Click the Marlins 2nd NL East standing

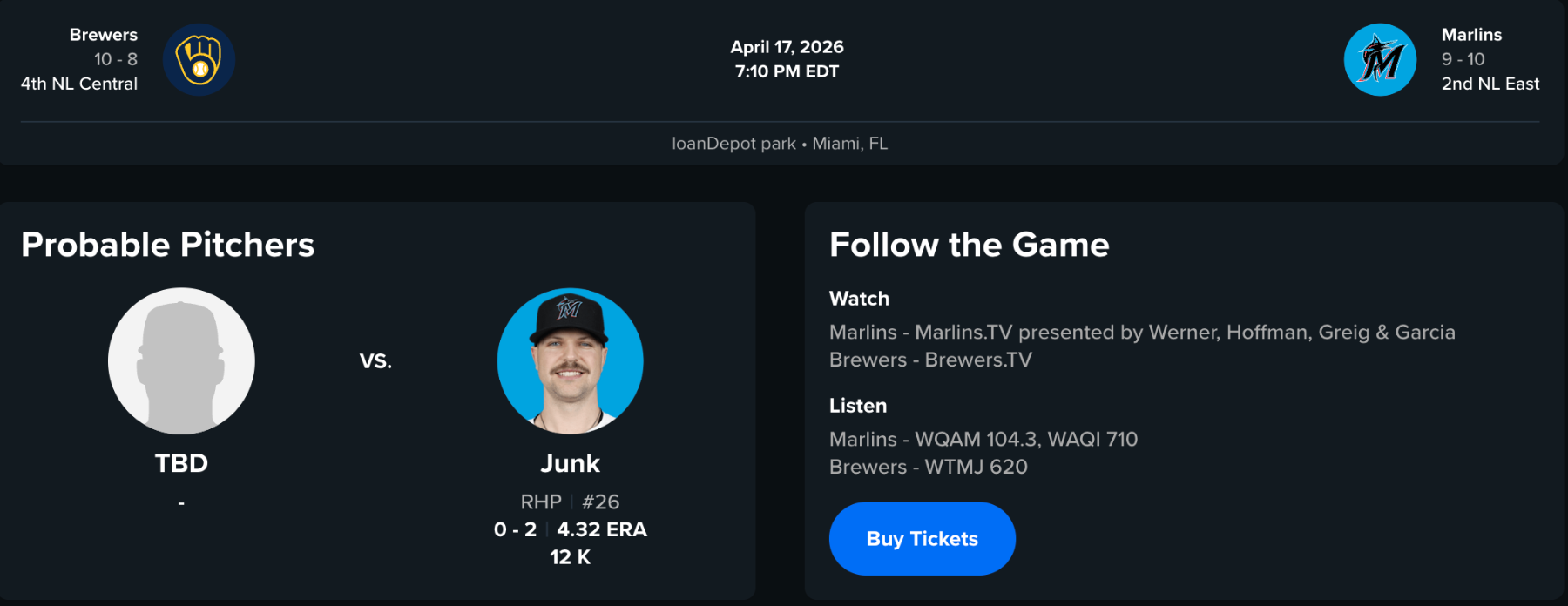[1490, 84]
